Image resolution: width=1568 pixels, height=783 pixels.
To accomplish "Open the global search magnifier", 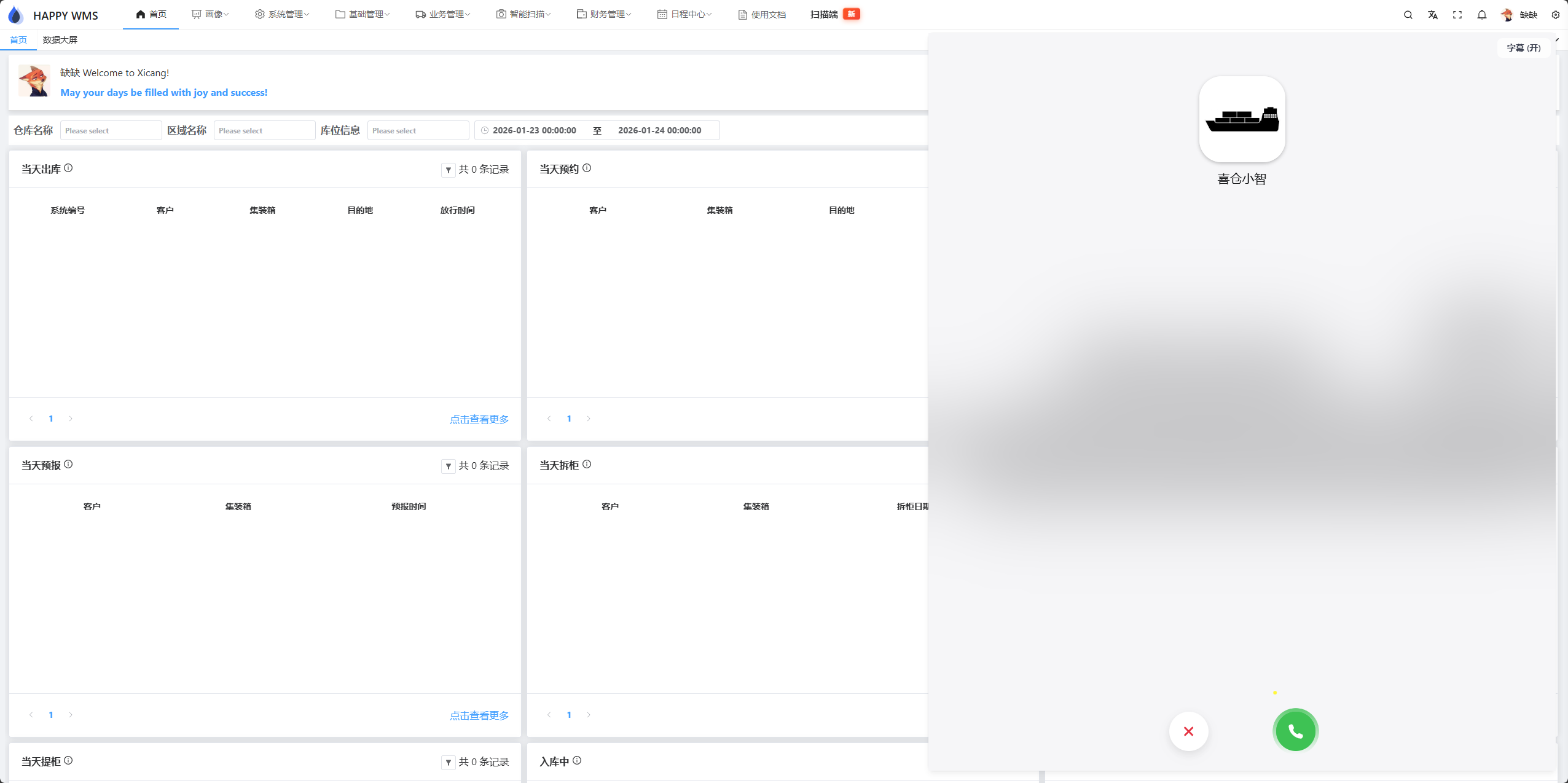I will click(1408, 14).
